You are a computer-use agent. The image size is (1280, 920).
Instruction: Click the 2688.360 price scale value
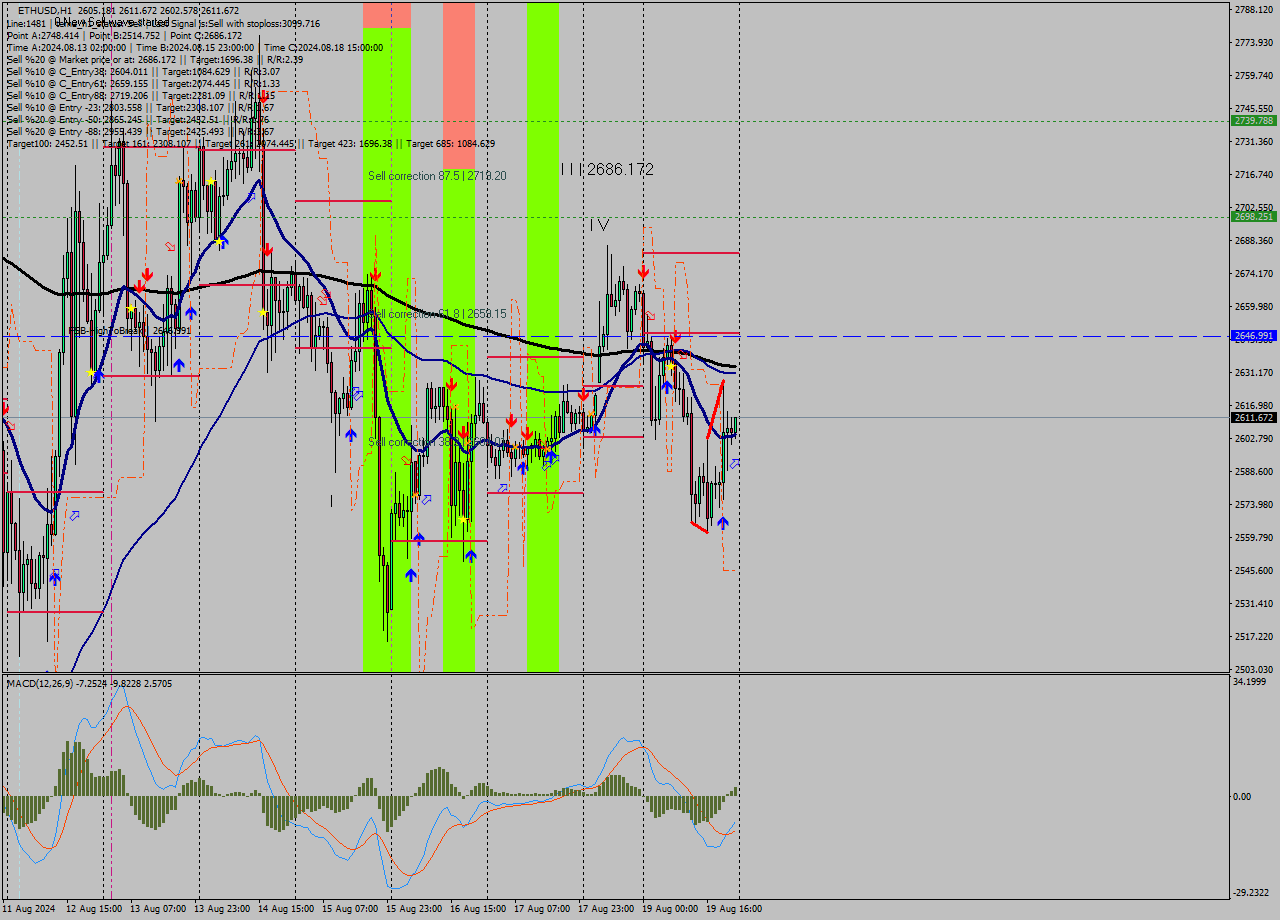pyautogui.click(x=1253, y=241)
